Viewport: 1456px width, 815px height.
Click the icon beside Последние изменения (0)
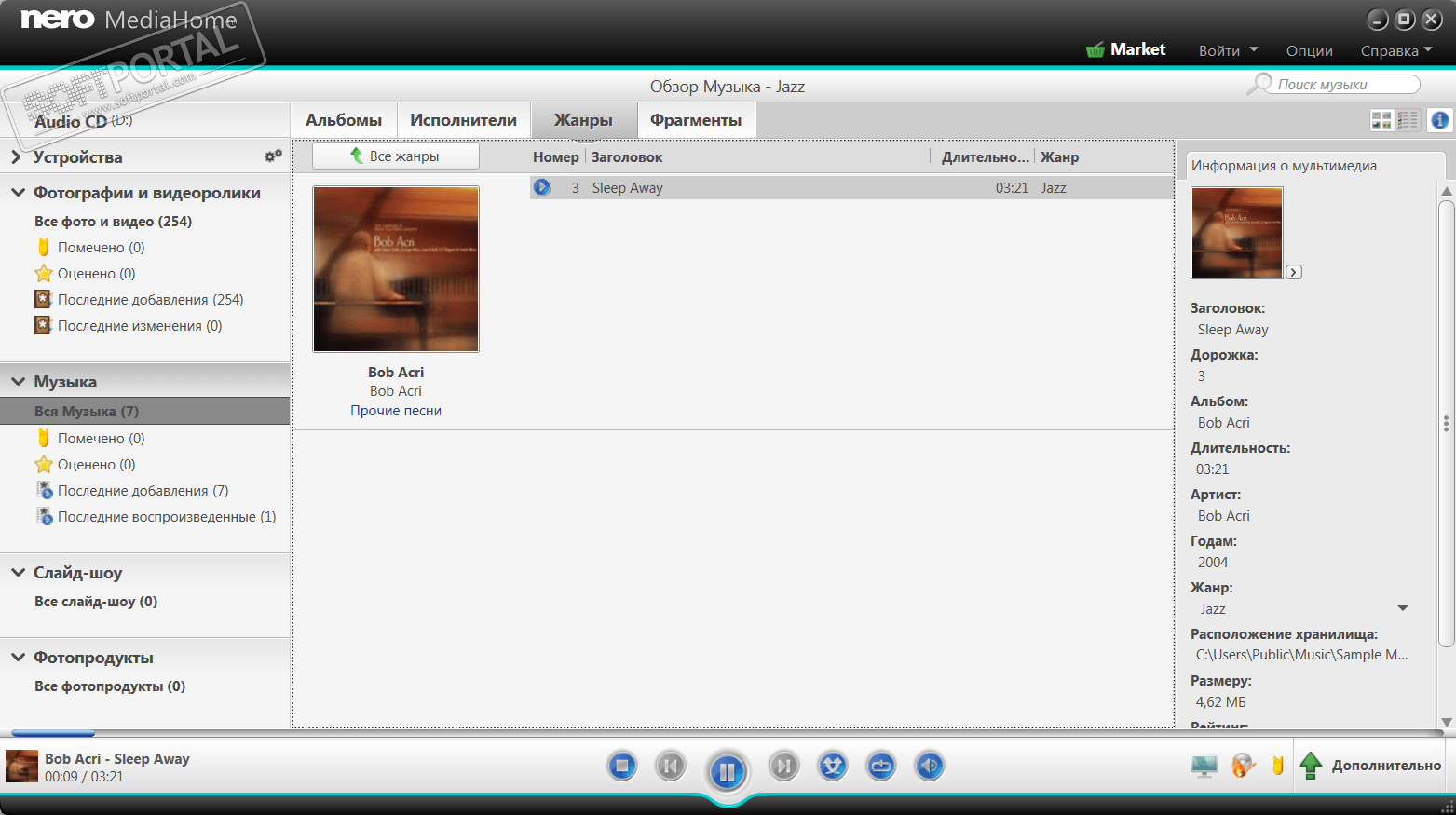[x=43, y=325]
